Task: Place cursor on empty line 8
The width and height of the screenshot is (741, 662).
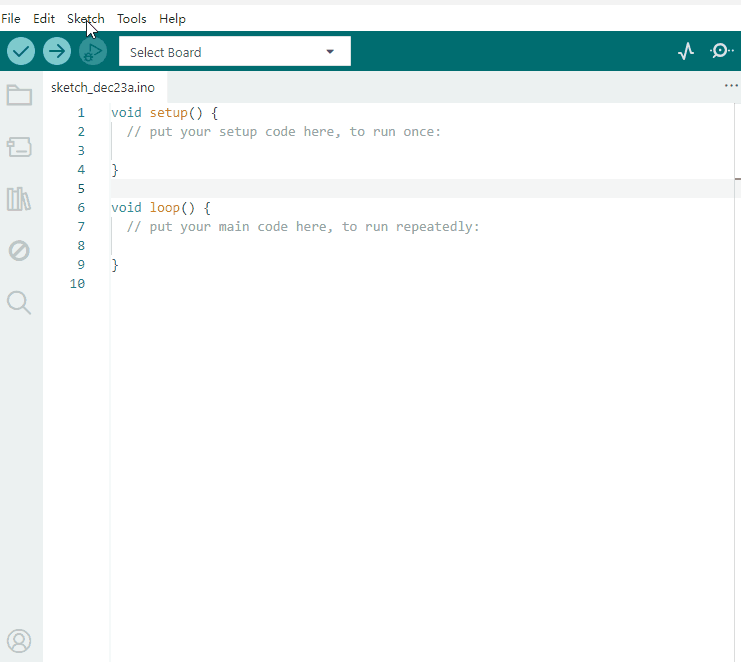Action: (x=422, y=246)
